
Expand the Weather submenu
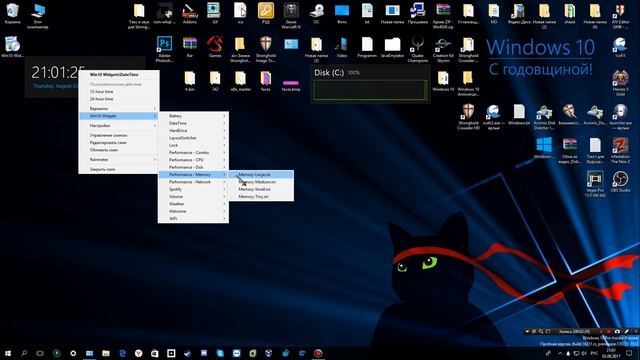193,204
